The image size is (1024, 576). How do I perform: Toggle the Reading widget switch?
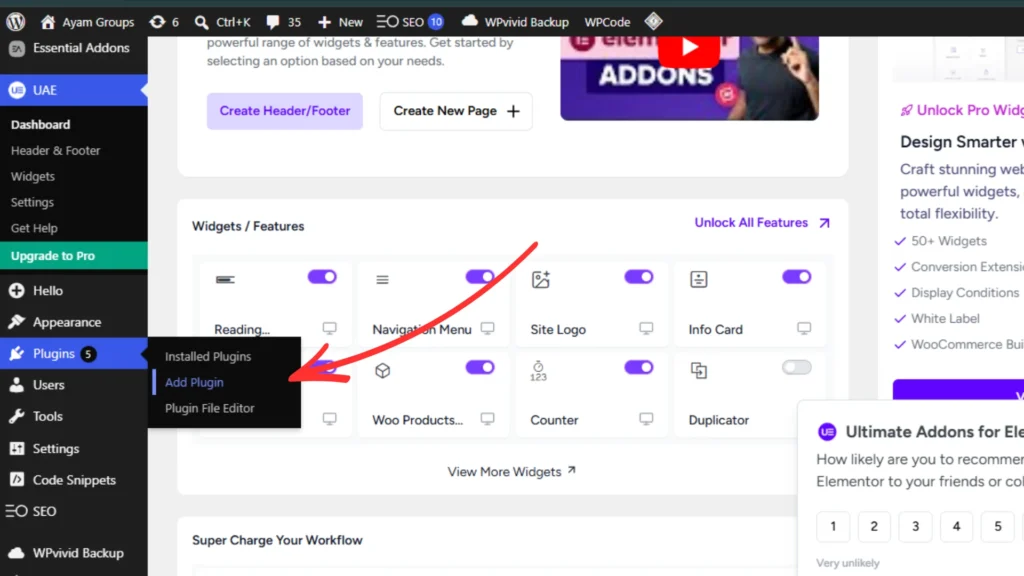click(x=322, y=277)
